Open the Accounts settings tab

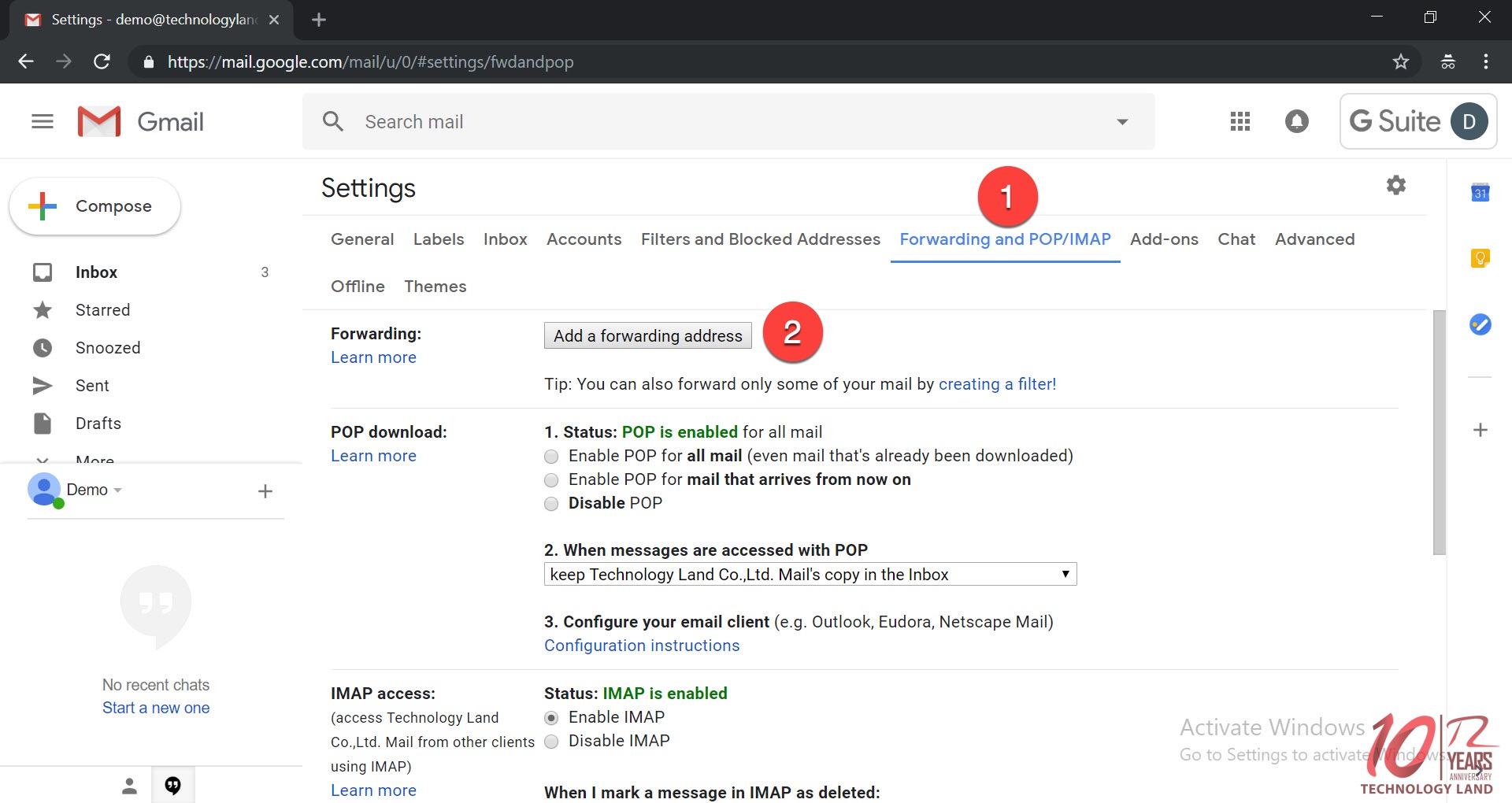[584, 239]
